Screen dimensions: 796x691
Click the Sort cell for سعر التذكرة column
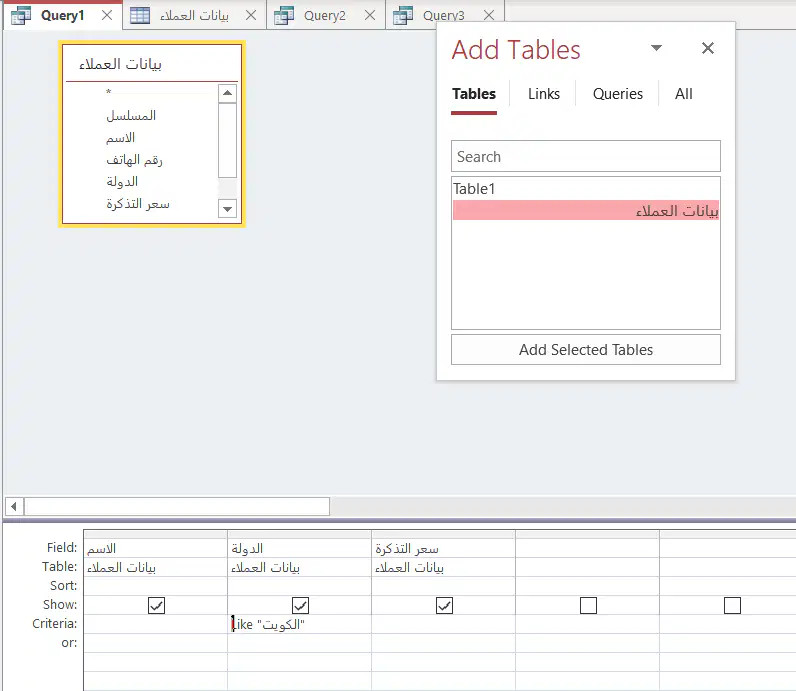444,586
